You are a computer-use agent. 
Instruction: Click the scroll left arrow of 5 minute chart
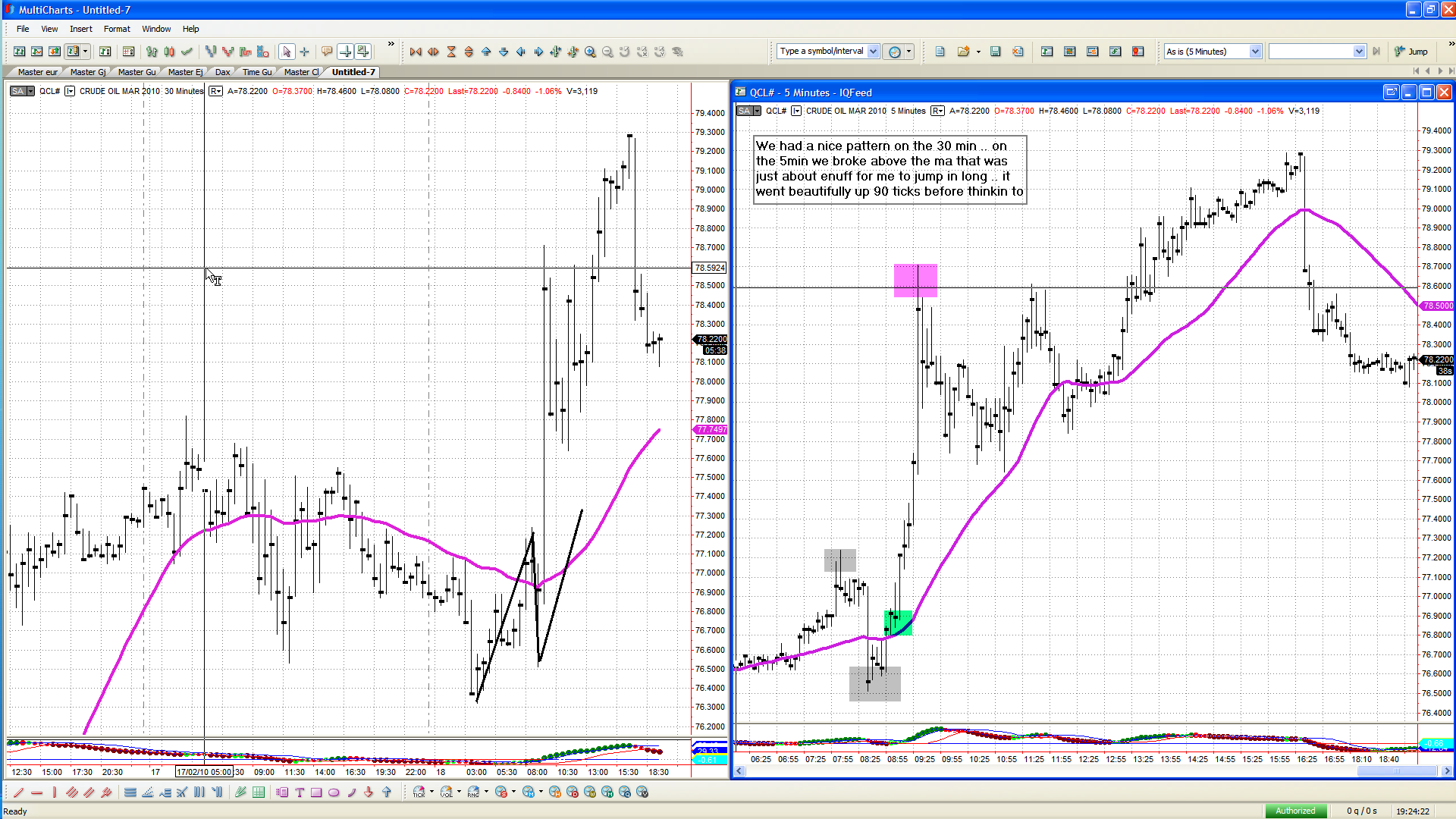click(739, 771)
